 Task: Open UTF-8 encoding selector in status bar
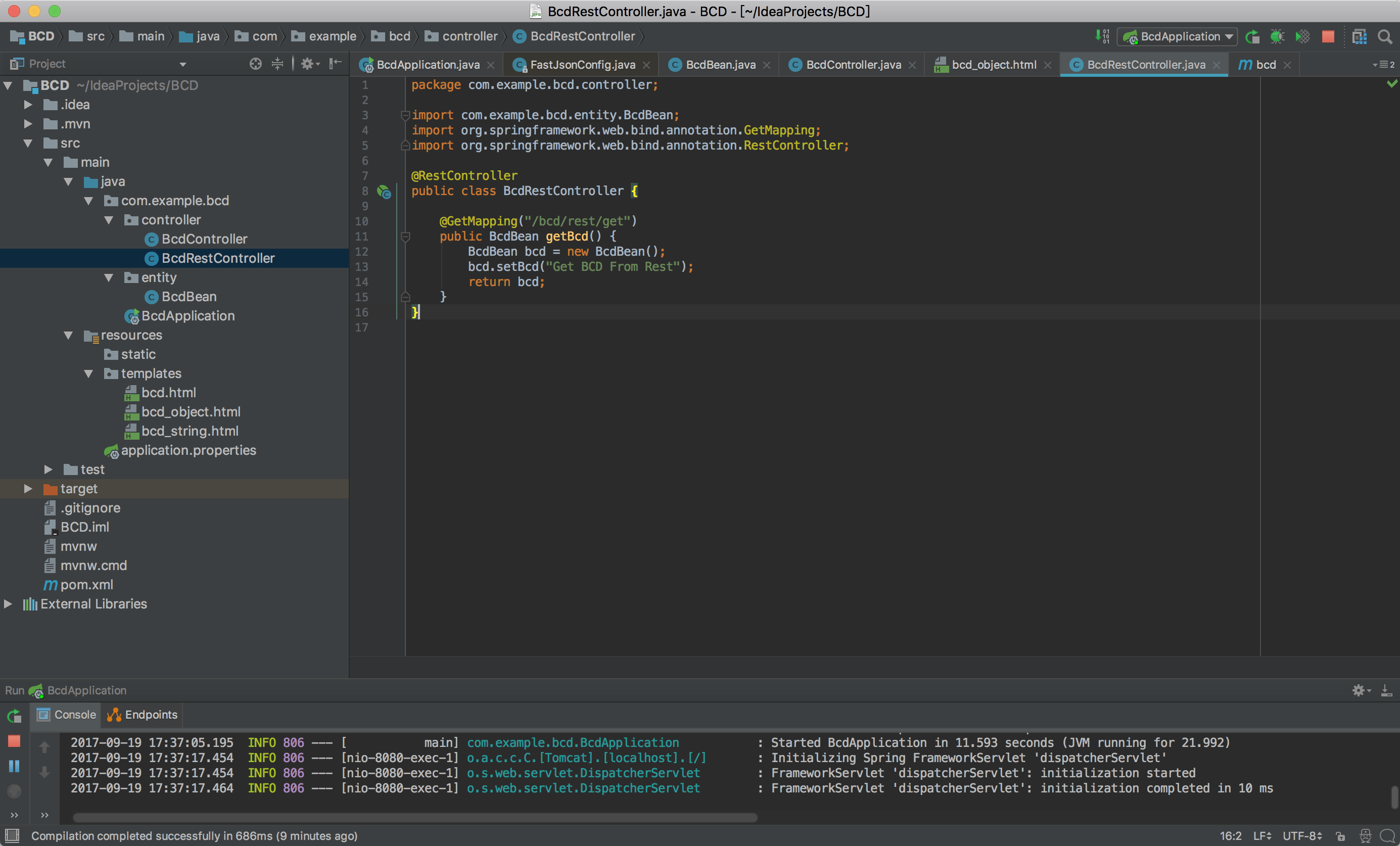pos(1301,836)
